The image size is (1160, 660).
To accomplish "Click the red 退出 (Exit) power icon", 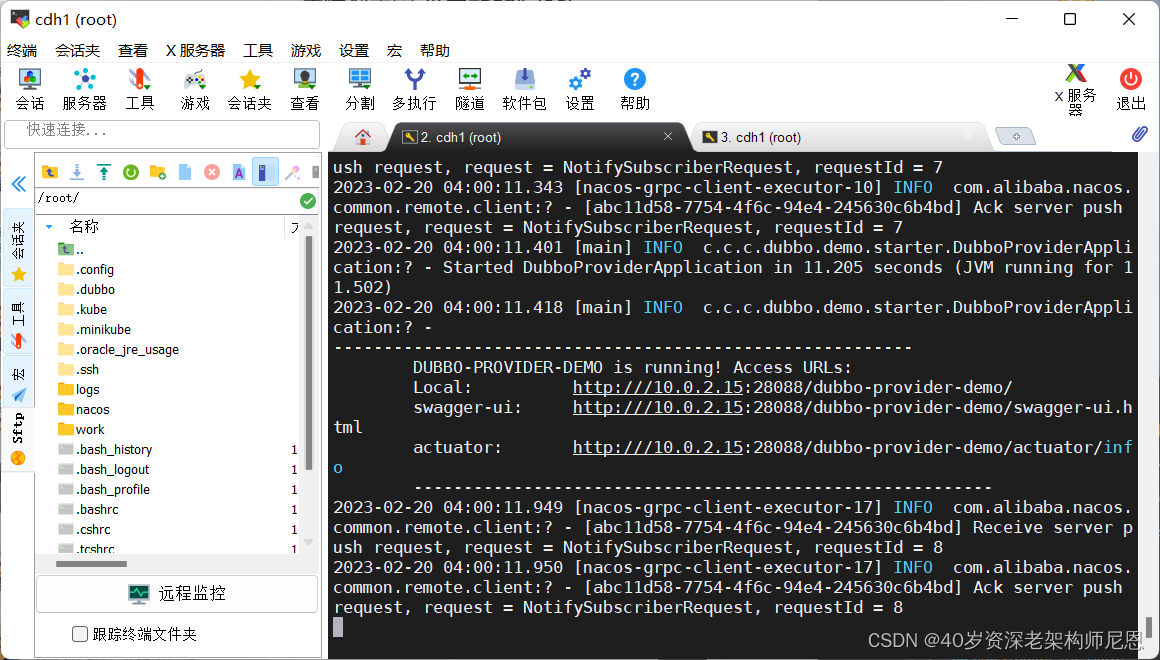I will coord(1130,89).
